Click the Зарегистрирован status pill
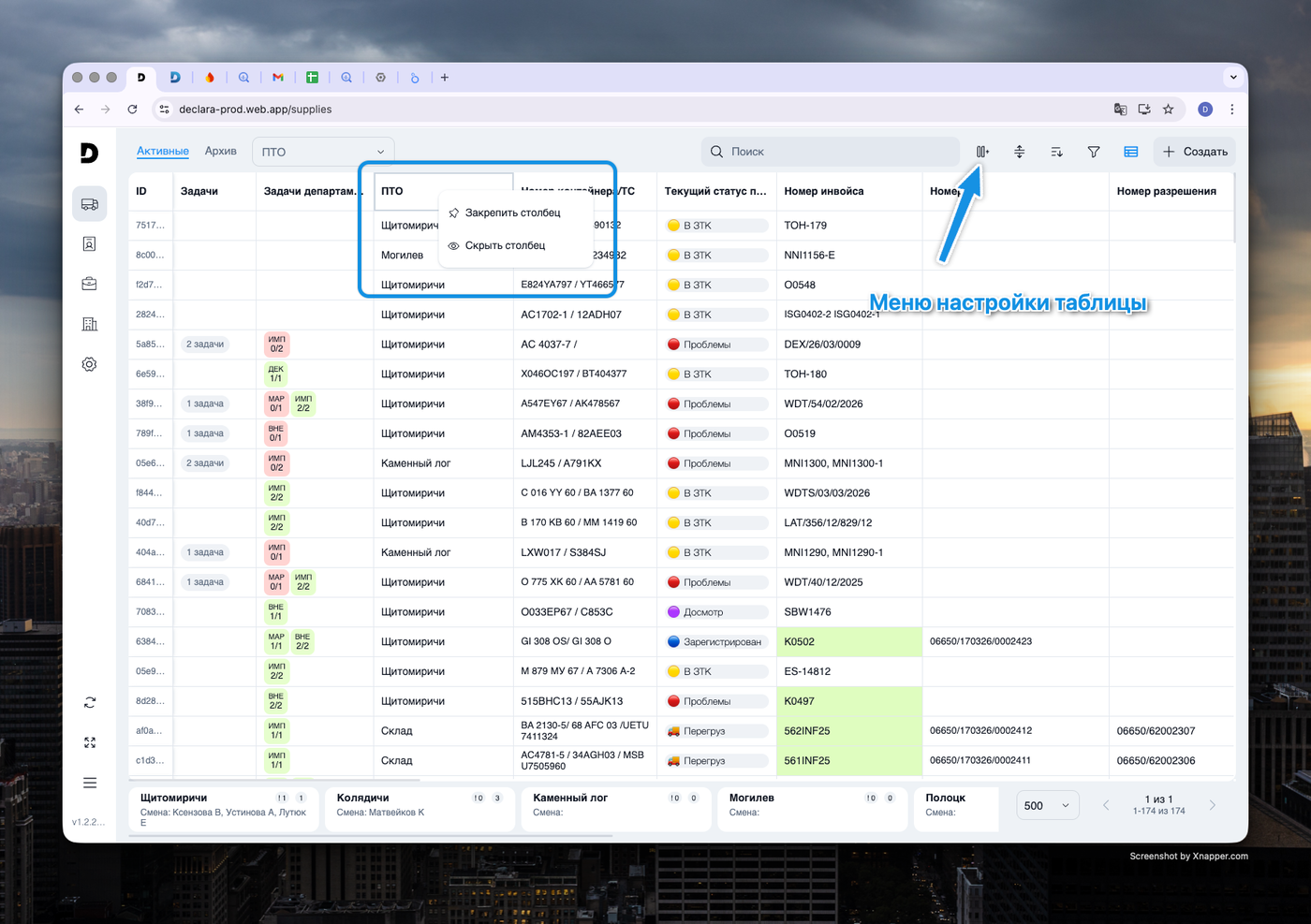The height and width of the screenshot is (924, 1311). coord(716,642)
